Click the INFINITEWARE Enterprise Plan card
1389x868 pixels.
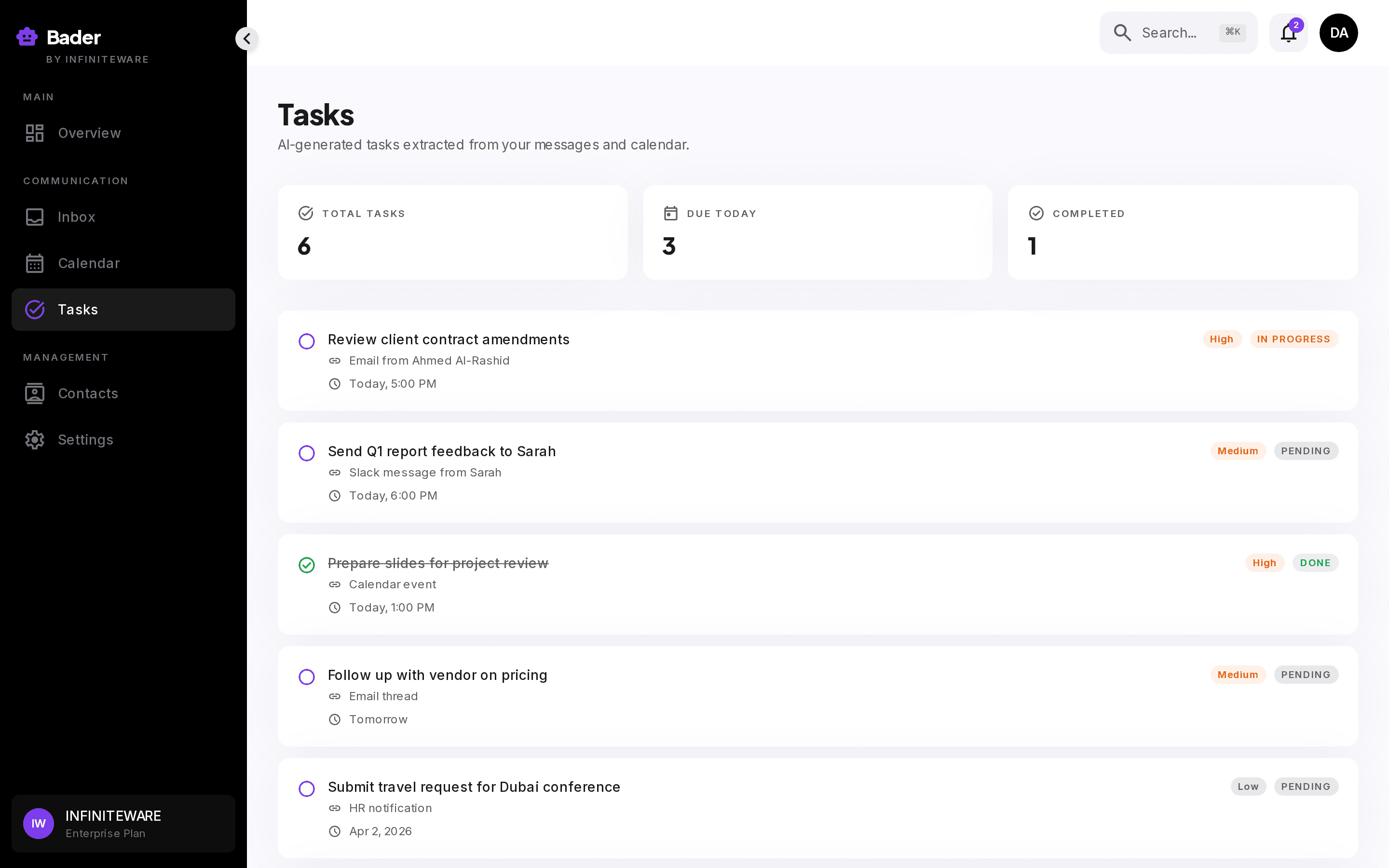pyautogui.click(x=123, y=824)
